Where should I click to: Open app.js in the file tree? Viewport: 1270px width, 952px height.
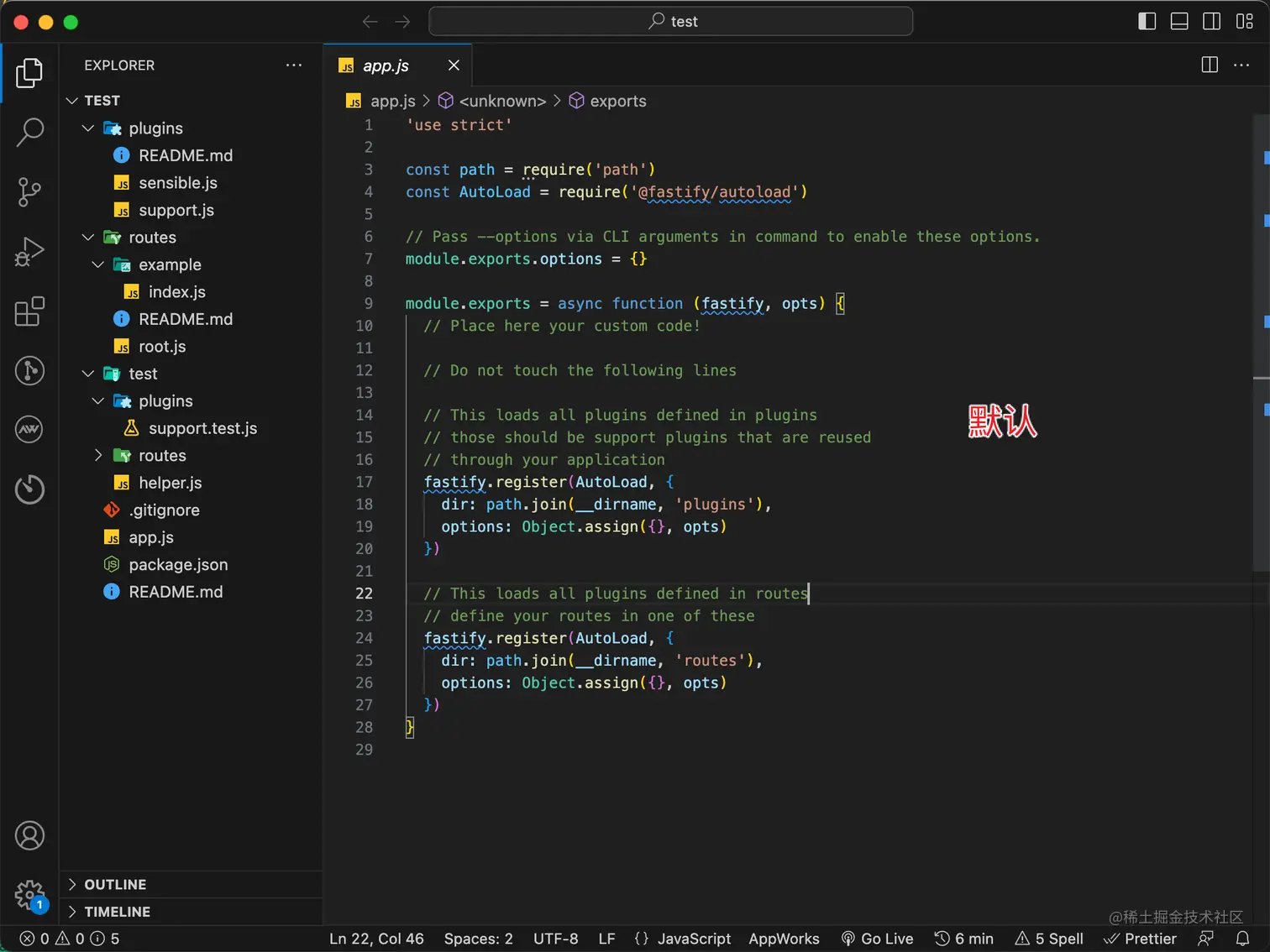click(x=192, y=537)
